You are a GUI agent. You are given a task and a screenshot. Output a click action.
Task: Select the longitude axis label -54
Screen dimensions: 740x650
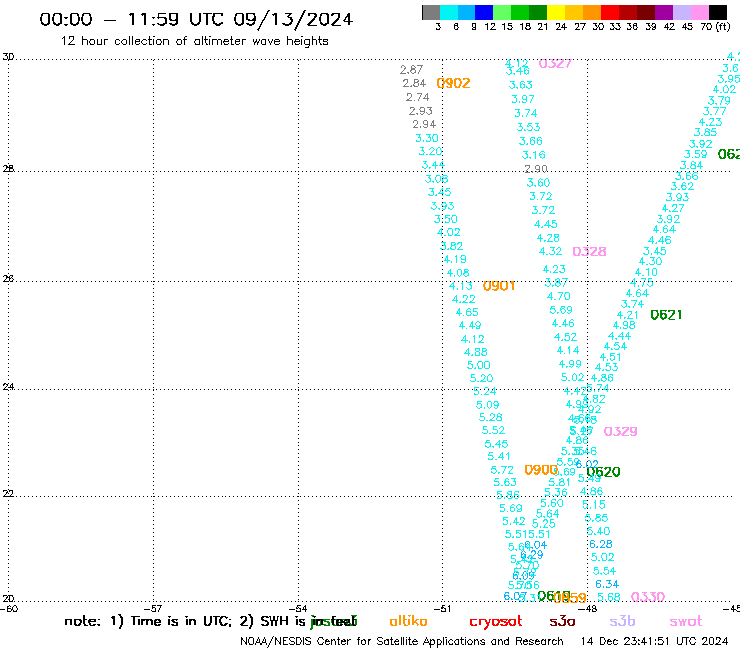click(x=298, y=609)
